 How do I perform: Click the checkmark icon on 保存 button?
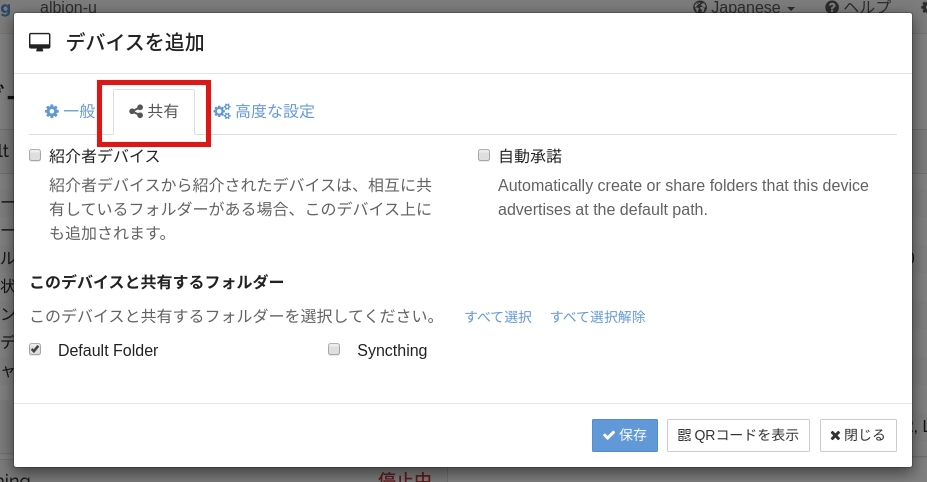(x=609, y=435)
